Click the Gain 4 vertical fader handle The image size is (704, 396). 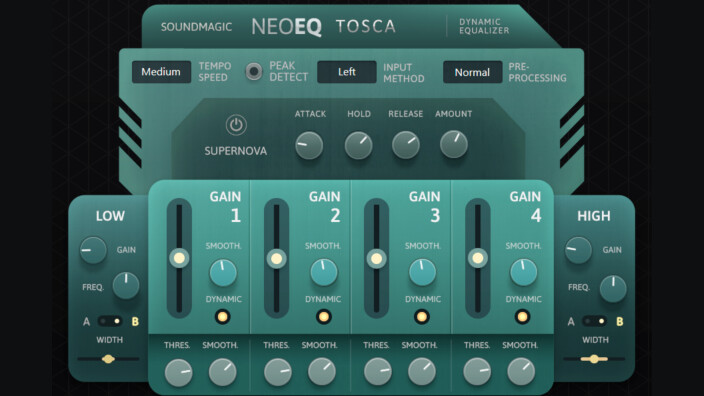coord(478,258)
